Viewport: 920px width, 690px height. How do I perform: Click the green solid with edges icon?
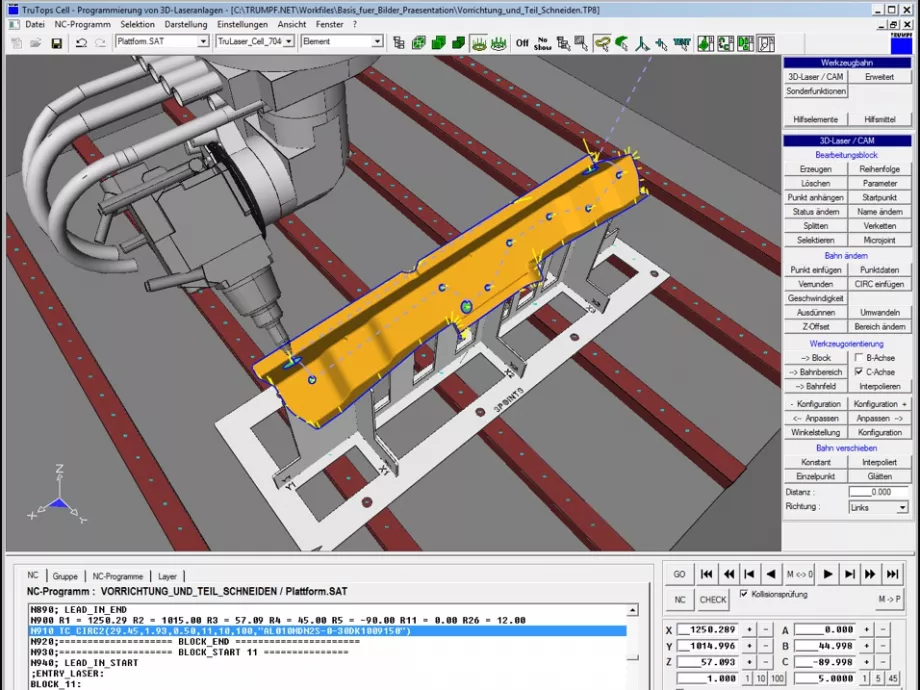459,43
